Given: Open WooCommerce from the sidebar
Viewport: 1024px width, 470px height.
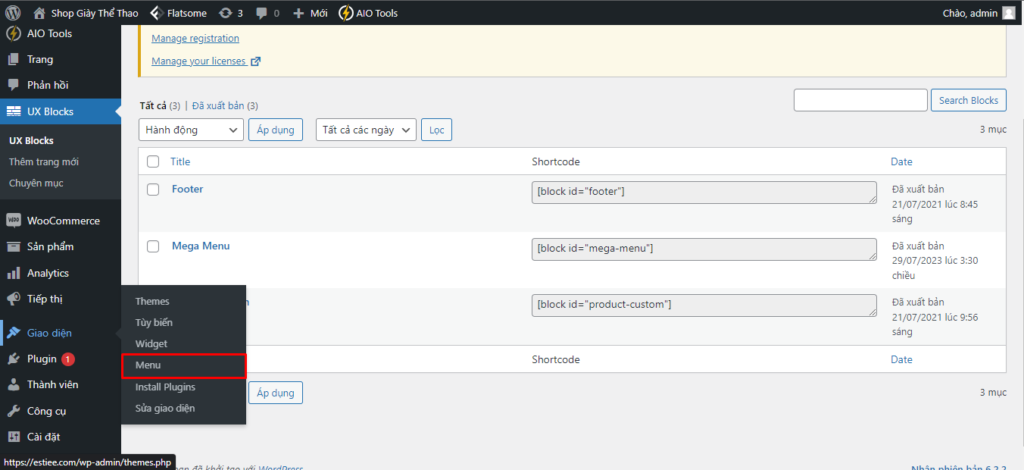Looking at the screenshot, I should pyautogui.click(x=62, y=221).
